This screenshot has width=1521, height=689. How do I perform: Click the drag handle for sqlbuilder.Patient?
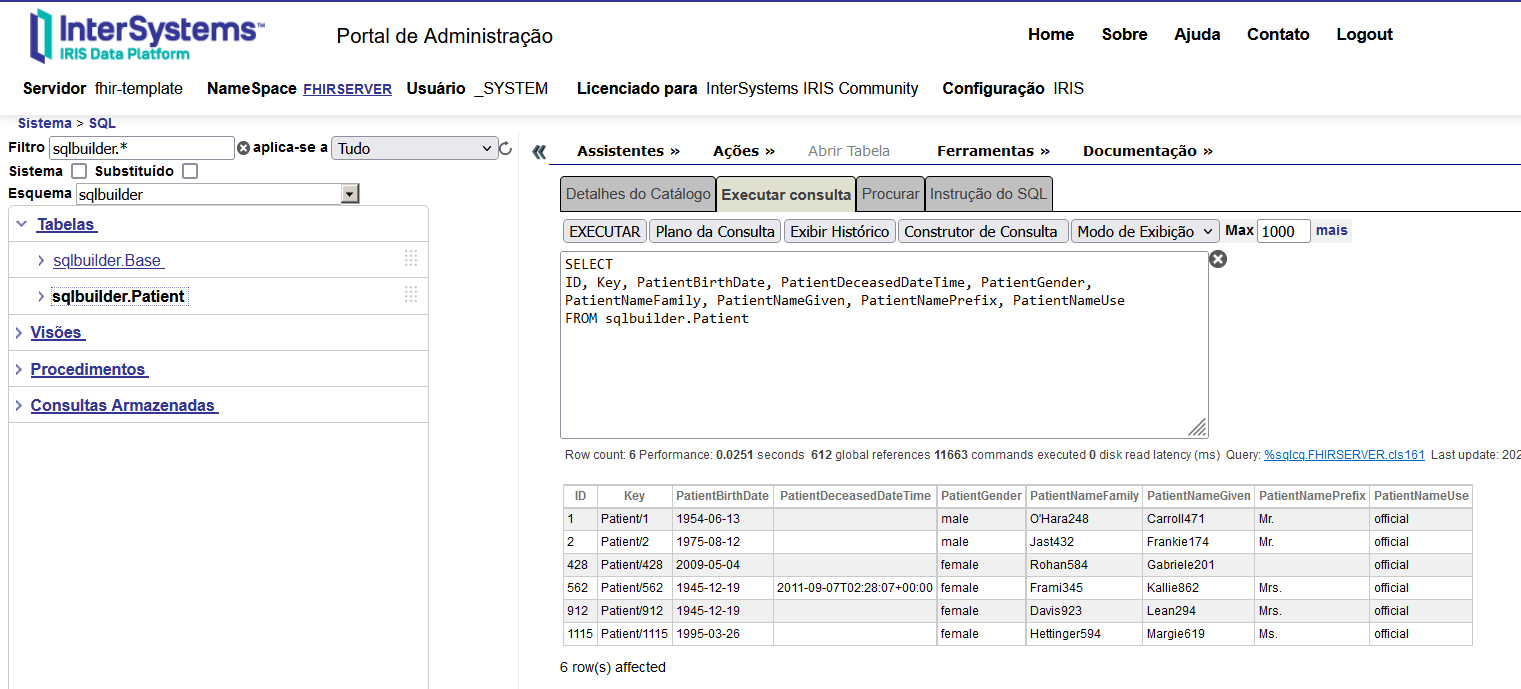coord(411,295)
